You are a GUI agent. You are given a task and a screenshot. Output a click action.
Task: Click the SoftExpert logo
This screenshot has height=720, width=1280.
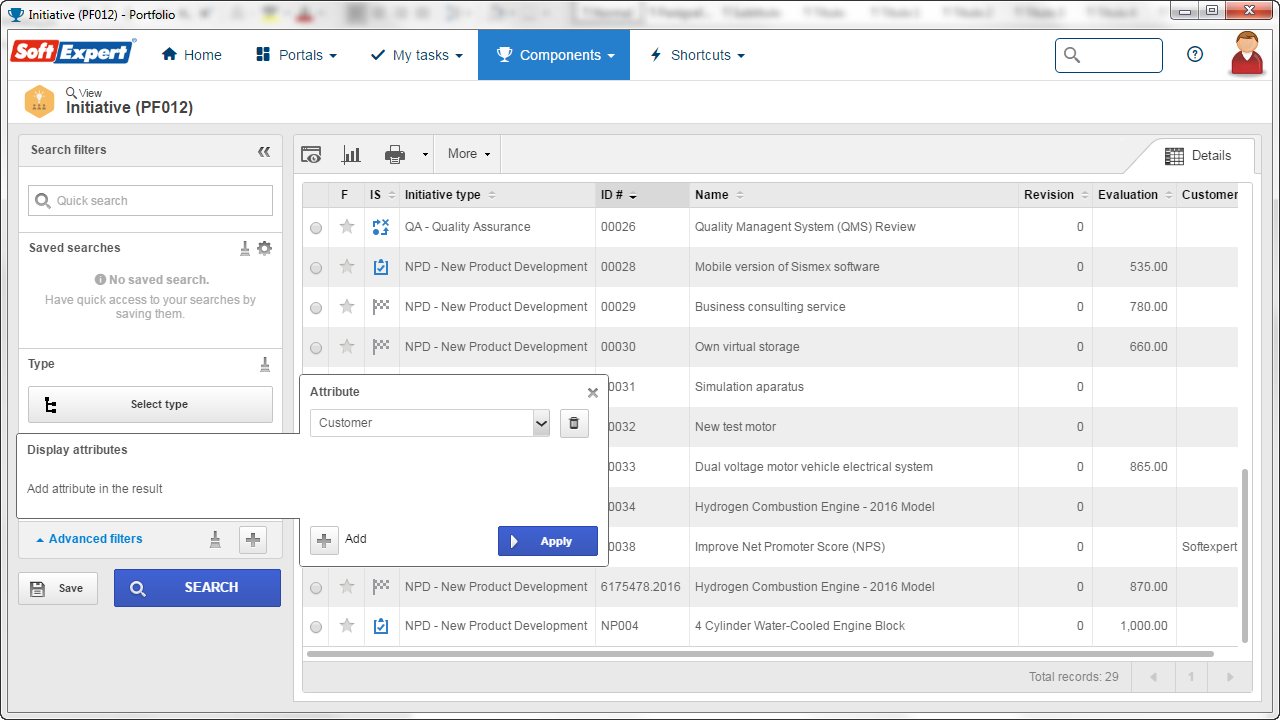73,52
